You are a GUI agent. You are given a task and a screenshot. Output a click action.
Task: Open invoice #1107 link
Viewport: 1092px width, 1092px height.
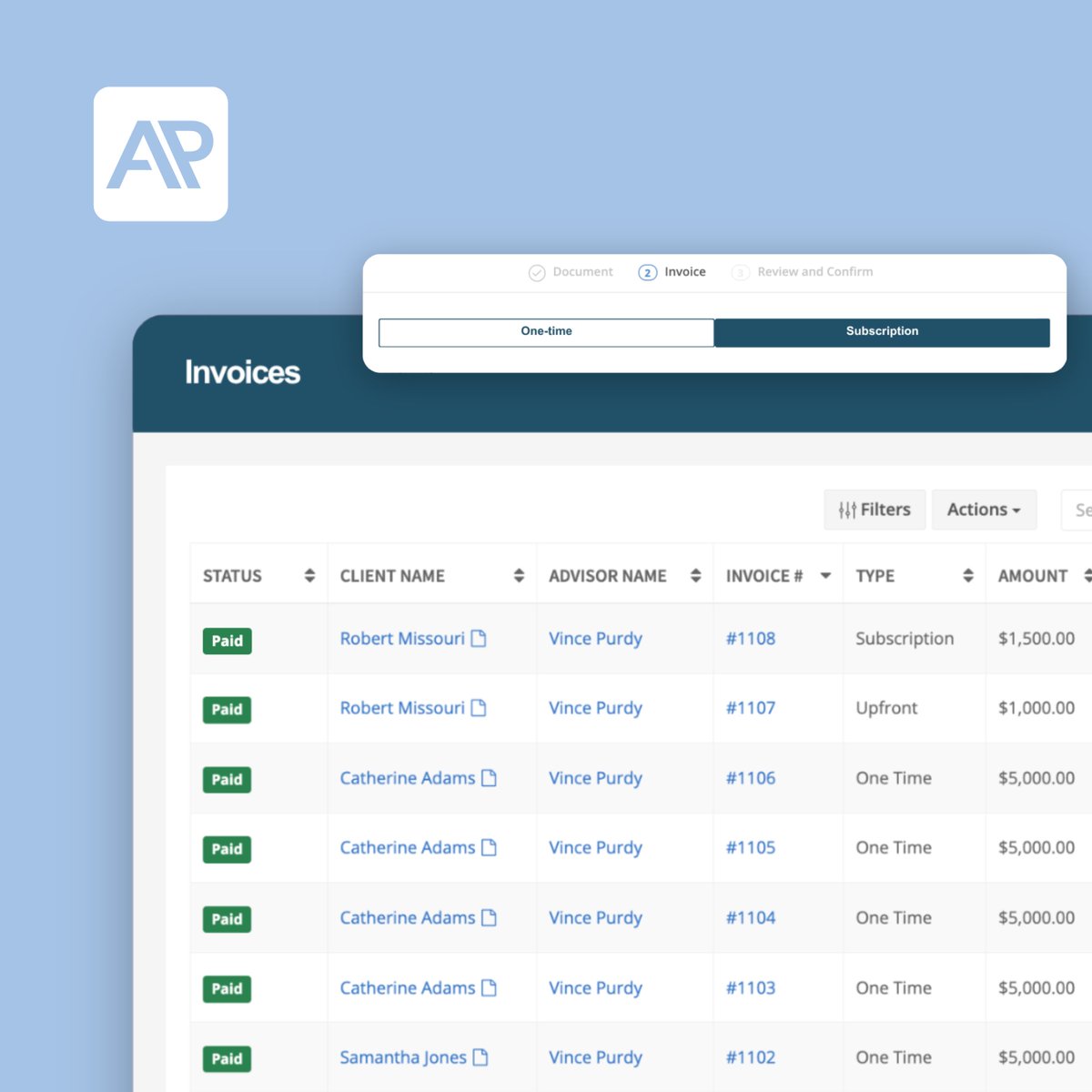point(751,708)
